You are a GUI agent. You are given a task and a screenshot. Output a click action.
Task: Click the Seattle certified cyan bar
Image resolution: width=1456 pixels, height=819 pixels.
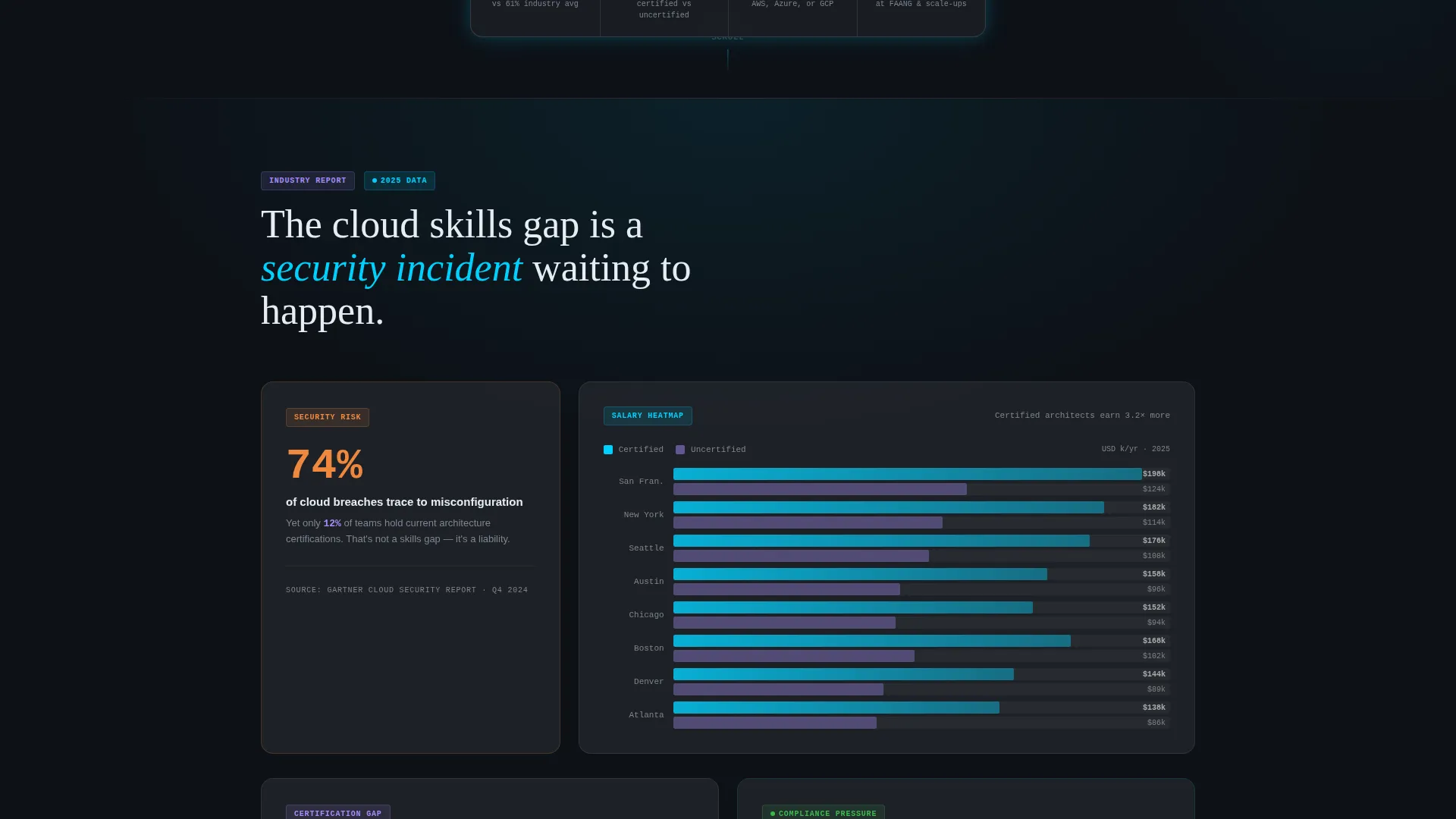pyautogui.click(x=881, y=541)
